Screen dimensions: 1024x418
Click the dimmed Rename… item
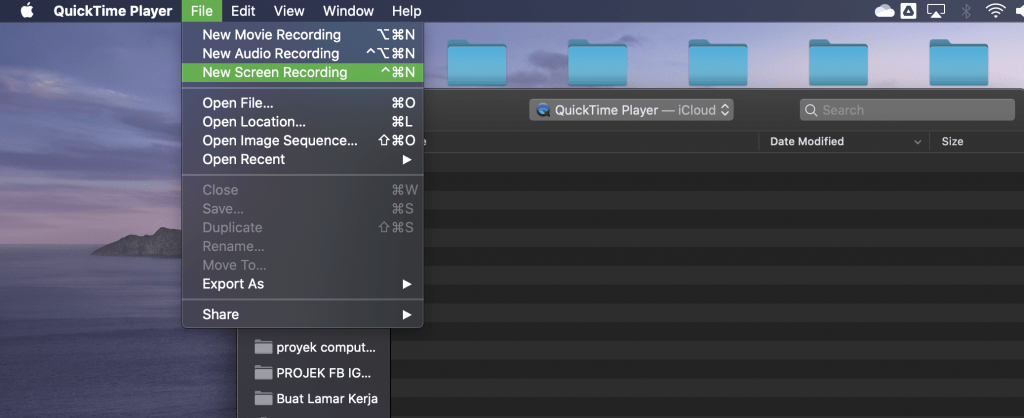pyautogui.click(x=302, y=247)
